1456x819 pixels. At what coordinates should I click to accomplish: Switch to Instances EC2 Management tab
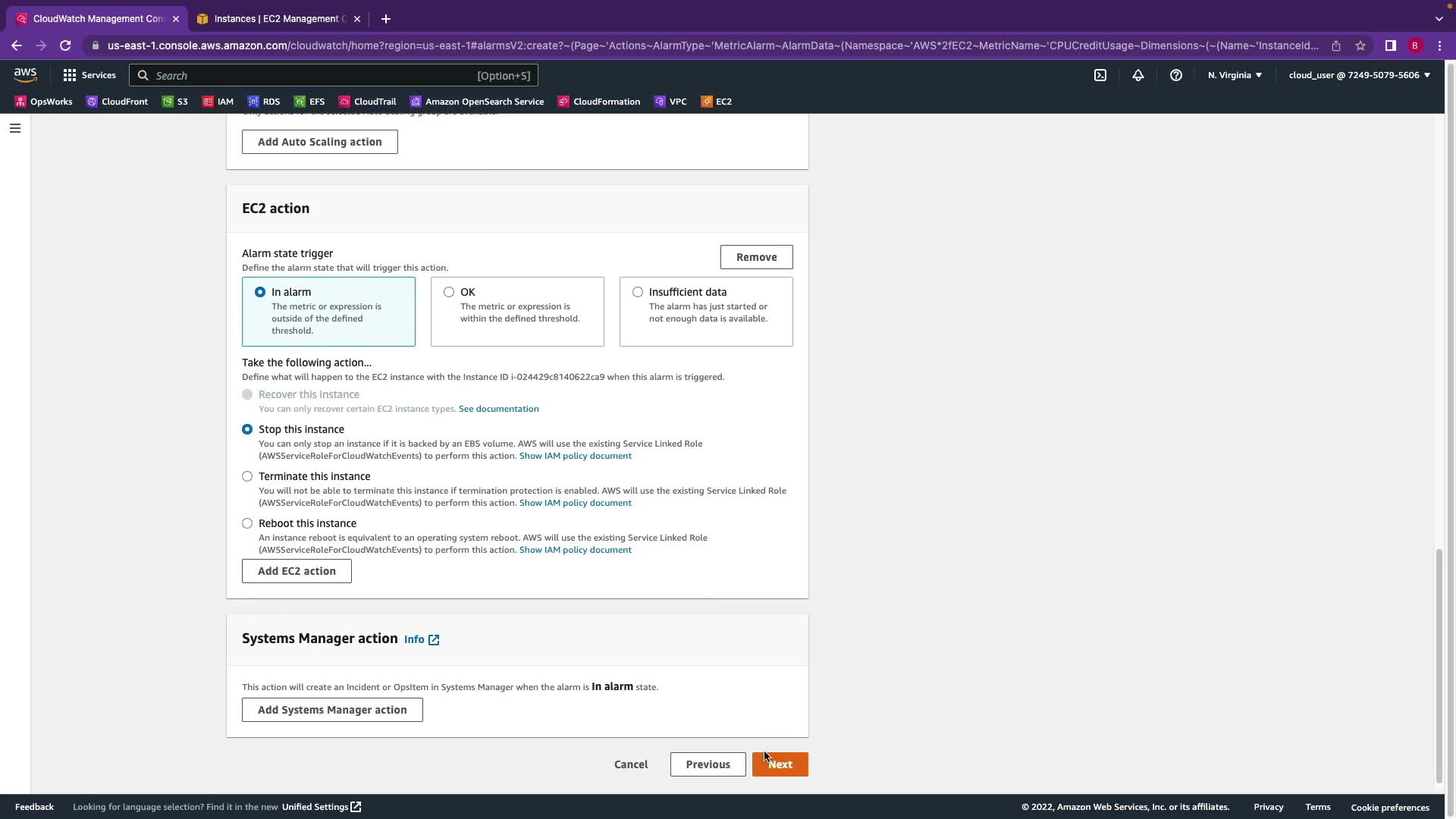click(277, 19)
